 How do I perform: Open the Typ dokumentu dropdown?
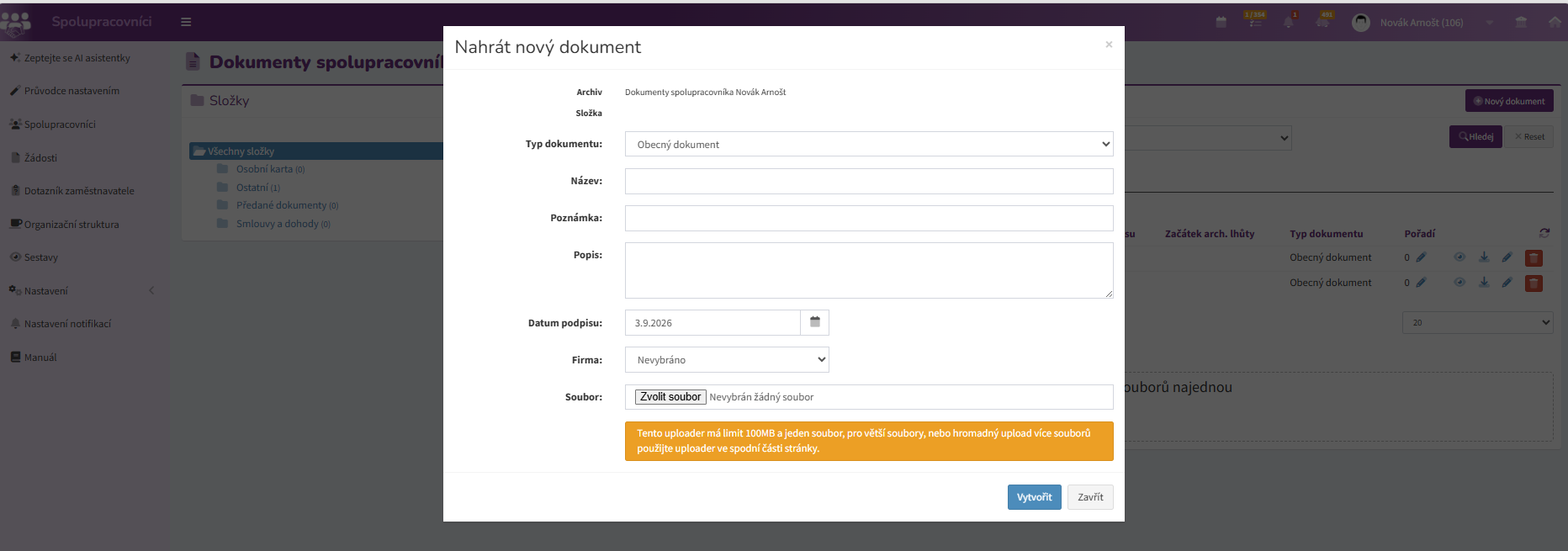[869, 145]
